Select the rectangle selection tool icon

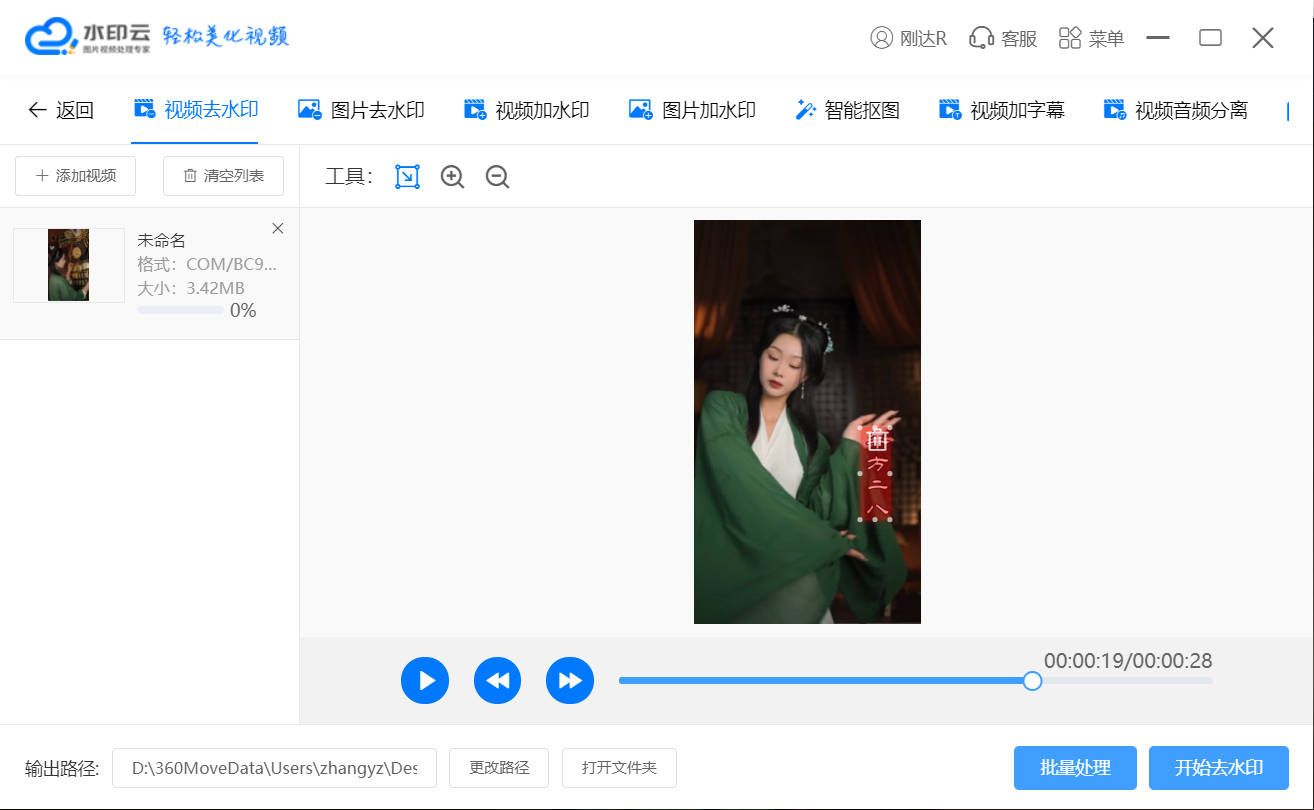coord(407,177)
